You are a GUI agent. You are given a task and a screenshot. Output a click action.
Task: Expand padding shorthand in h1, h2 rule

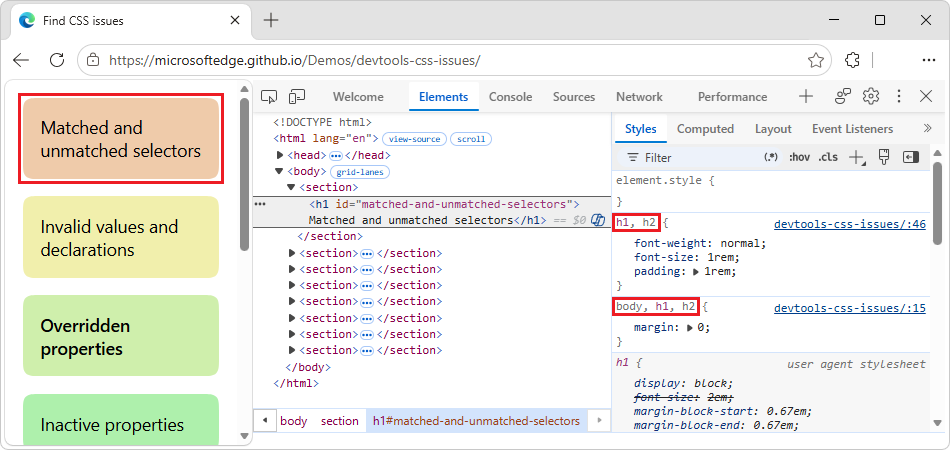point(696,272)
